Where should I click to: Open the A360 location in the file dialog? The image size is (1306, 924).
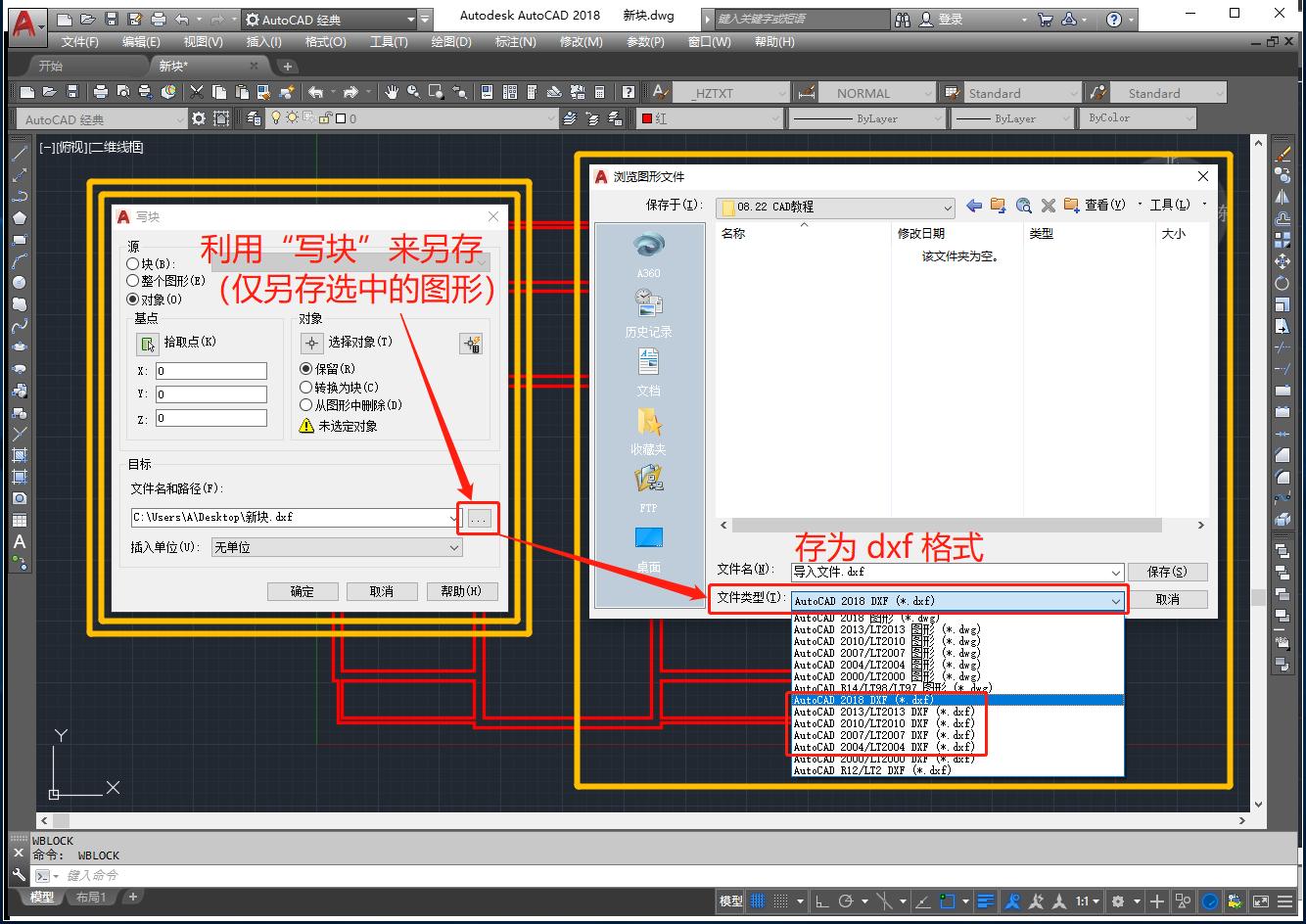pyautogui.click(x=648, y=255)
